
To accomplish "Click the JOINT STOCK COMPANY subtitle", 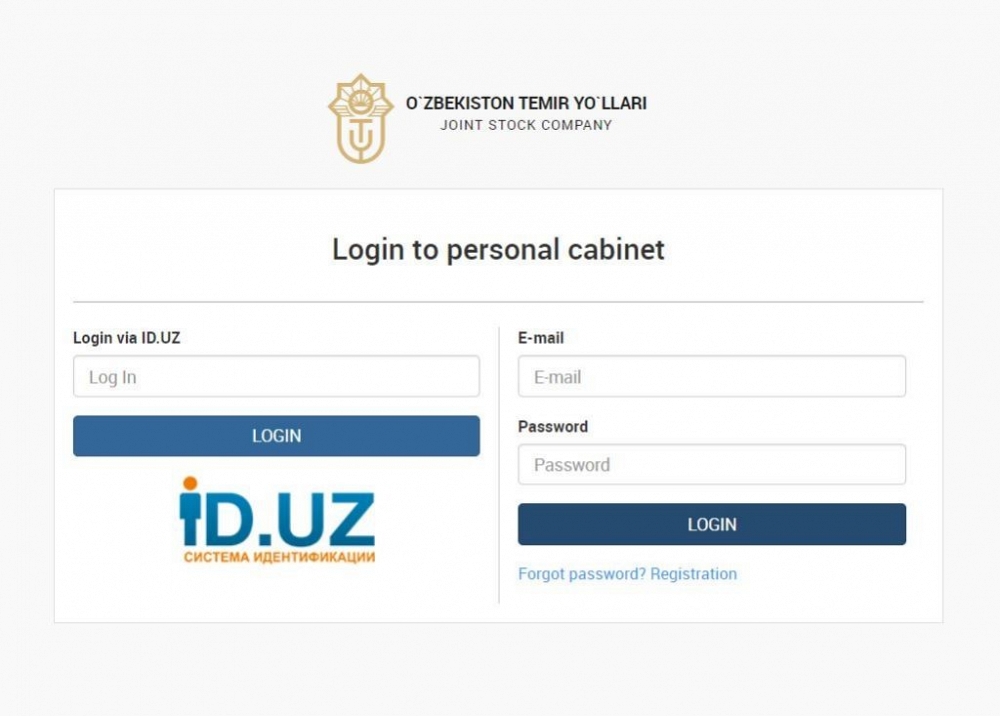I will 526,125.
